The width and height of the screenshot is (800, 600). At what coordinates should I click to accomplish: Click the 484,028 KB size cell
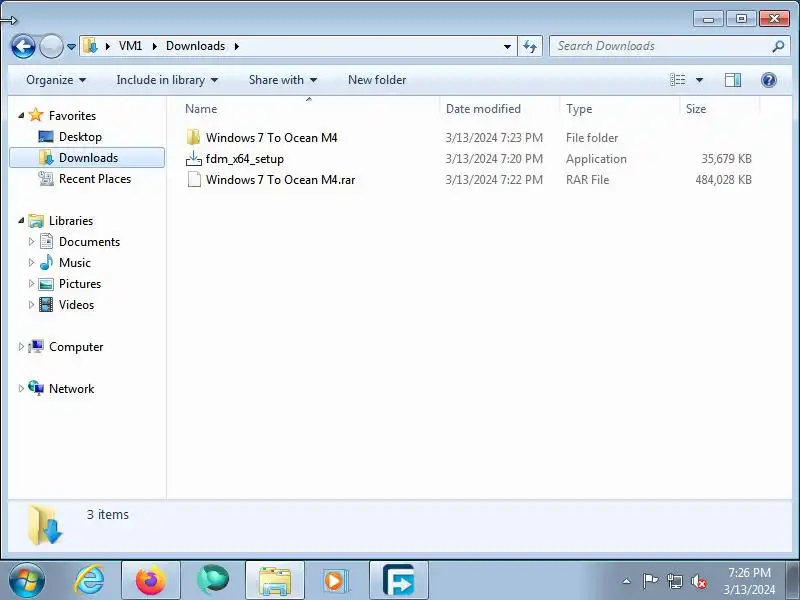(x=723, y=180)
